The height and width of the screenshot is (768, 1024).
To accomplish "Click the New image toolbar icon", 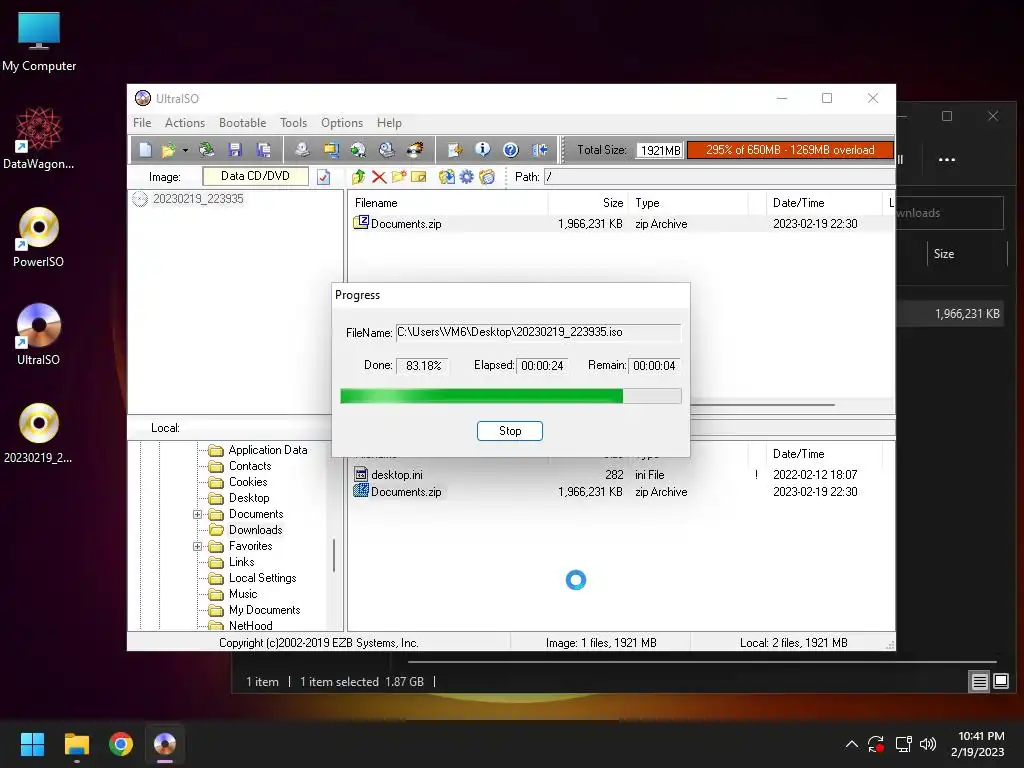I will click(x=145, y=150).
